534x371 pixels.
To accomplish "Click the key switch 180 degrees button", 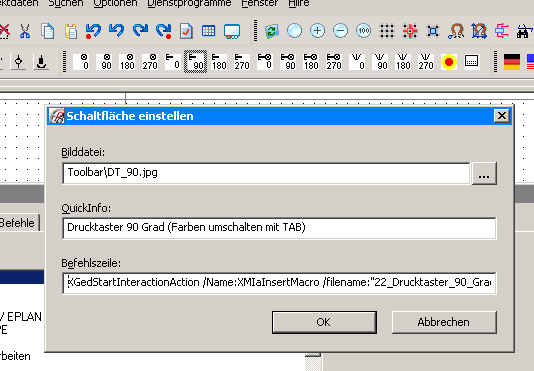I will [311, 62].
